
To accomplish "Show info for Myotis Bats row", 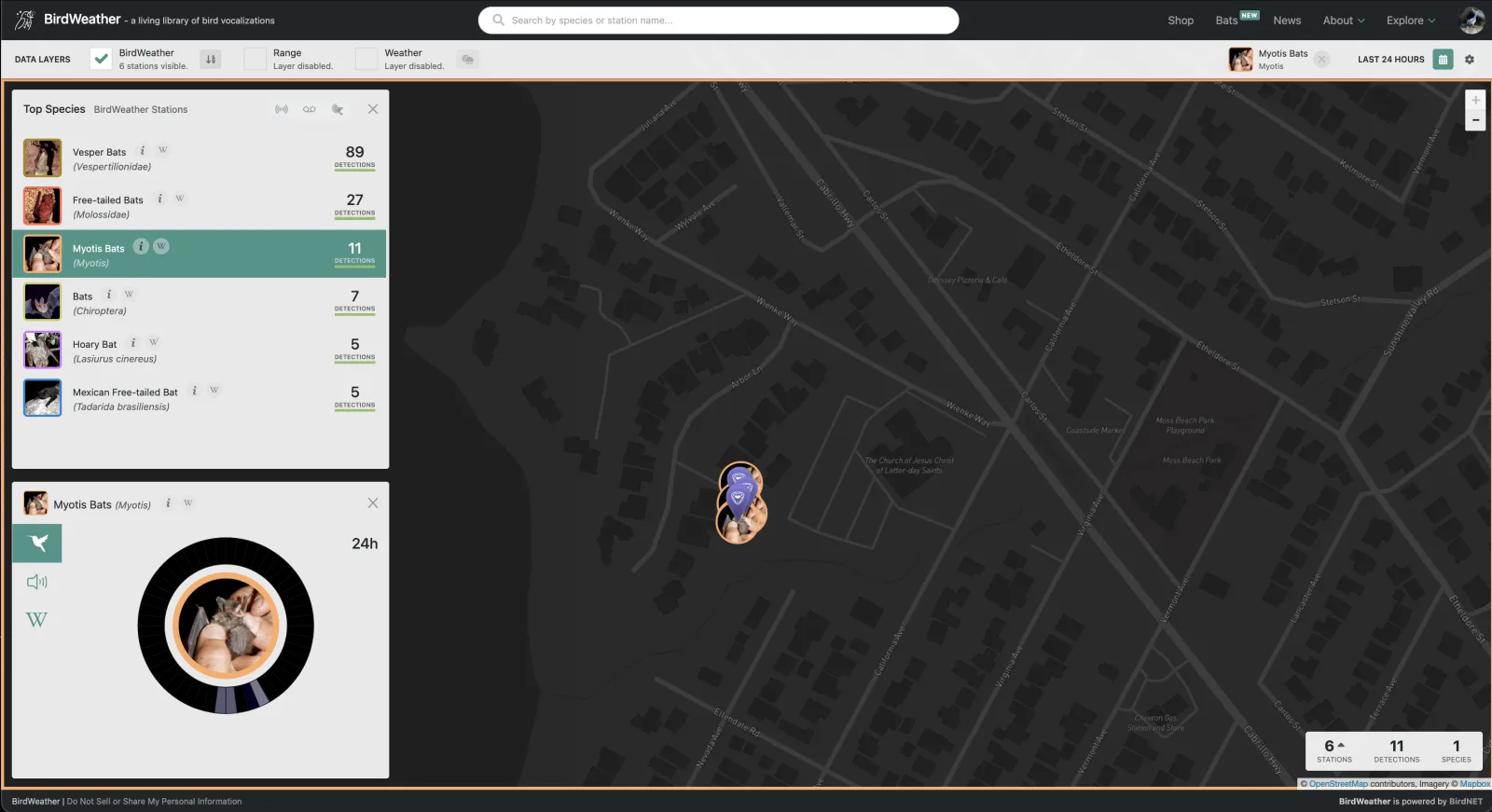I will 141,246.
